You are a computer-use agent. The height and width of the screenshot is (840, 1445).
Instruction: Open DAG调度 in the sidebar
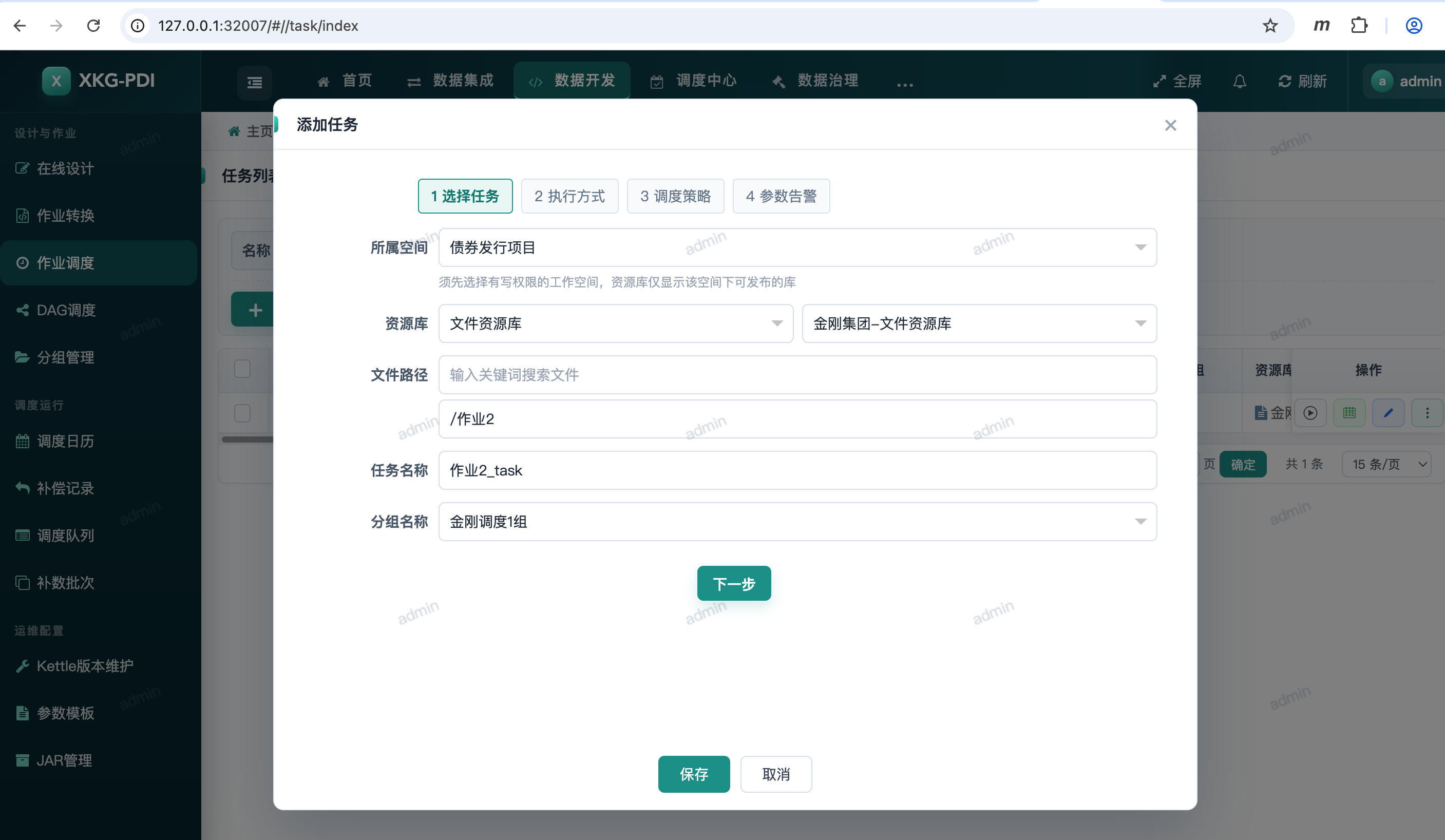[x=99, y=310]
